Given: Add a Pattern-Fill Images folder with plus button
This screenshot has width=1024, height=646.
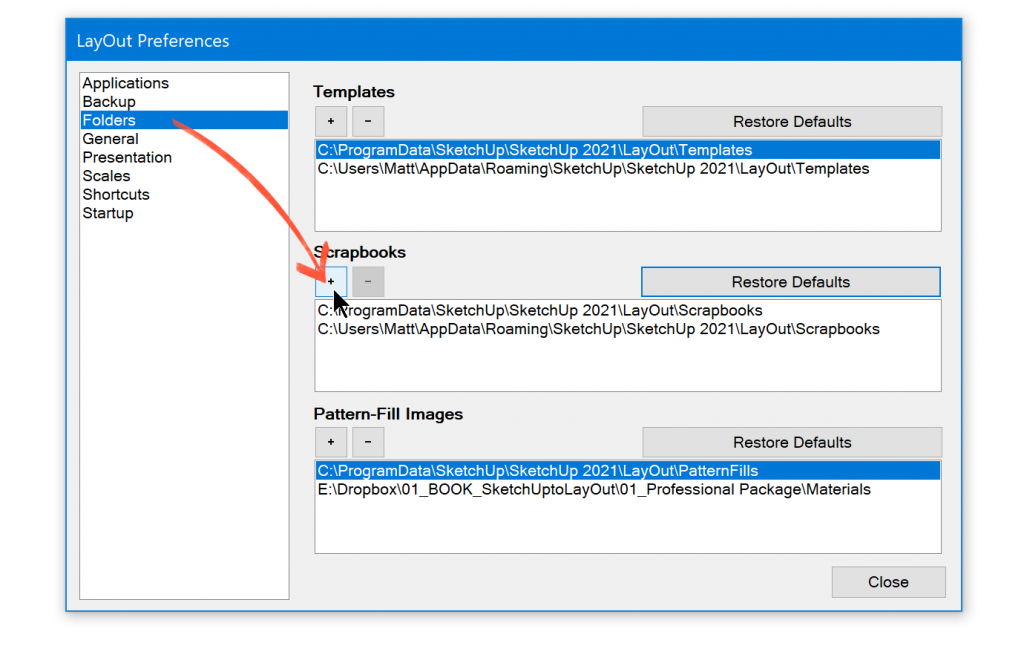Looking at the screenshot, I should point(331,442).
